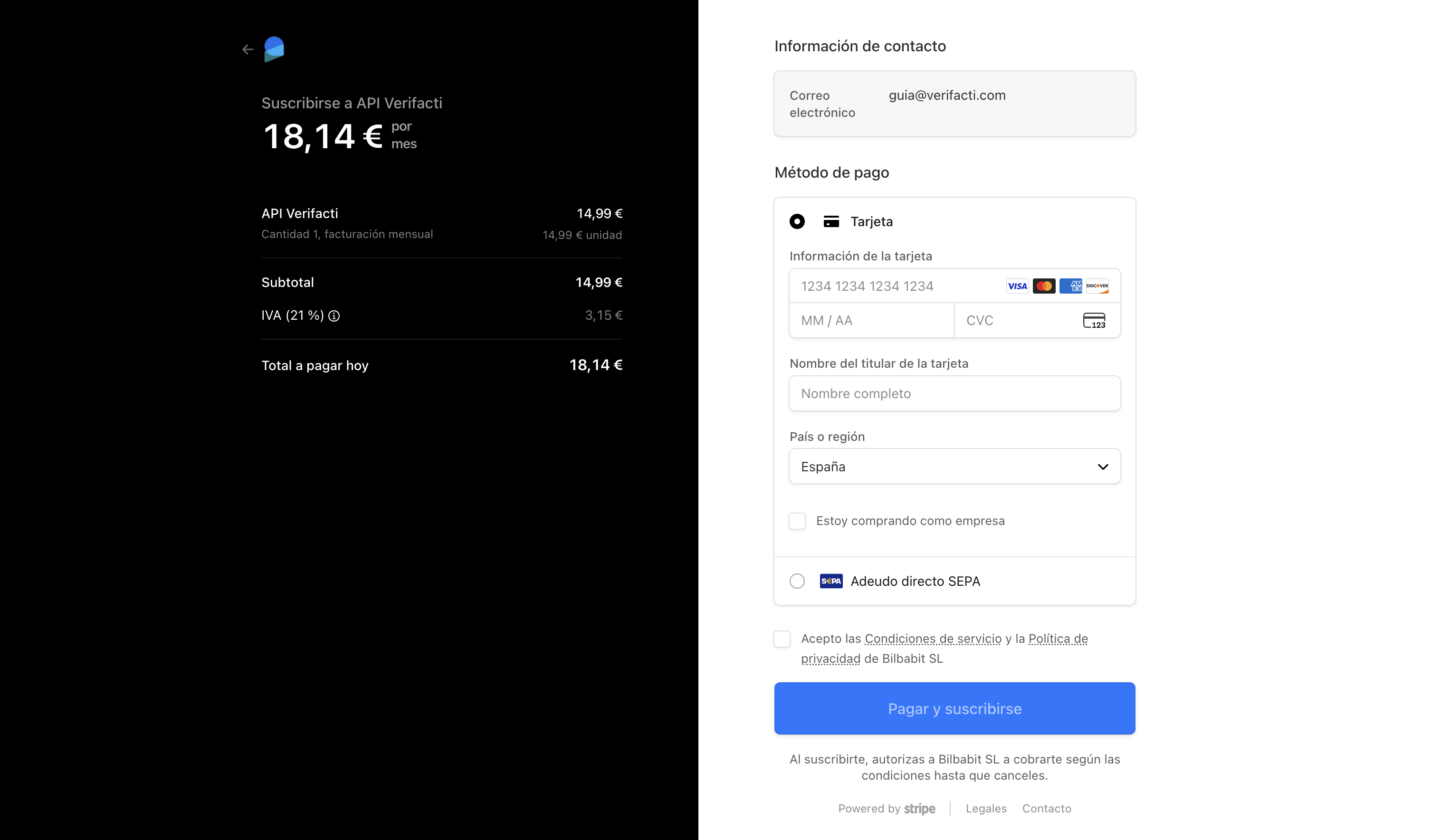This screenshot has width=1450, height=840.
Task: Select Adeudo directo SEPA payment method
Action: click(x=797, y=581)
